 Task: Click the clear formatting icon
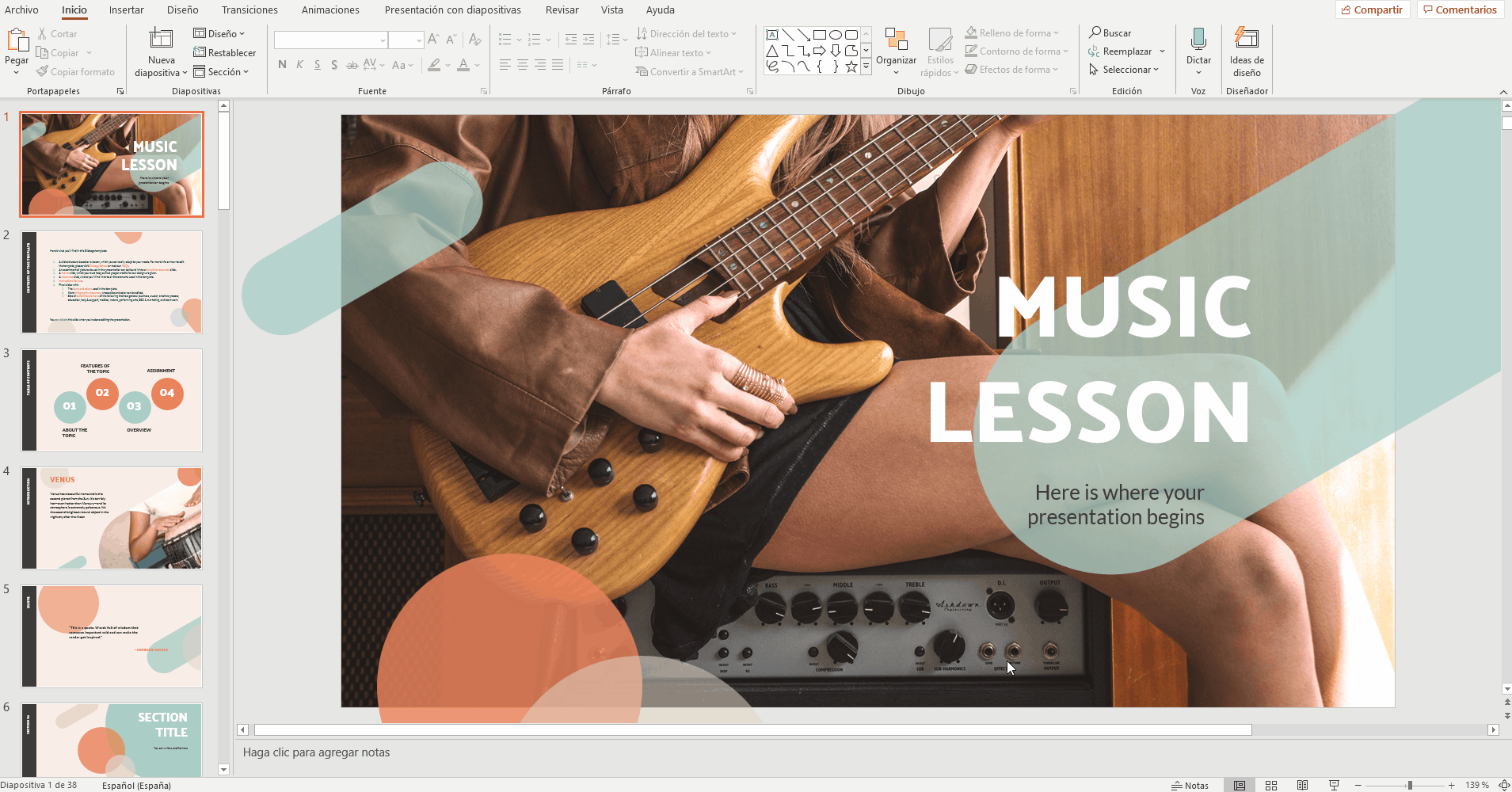(x=474, y=40)
